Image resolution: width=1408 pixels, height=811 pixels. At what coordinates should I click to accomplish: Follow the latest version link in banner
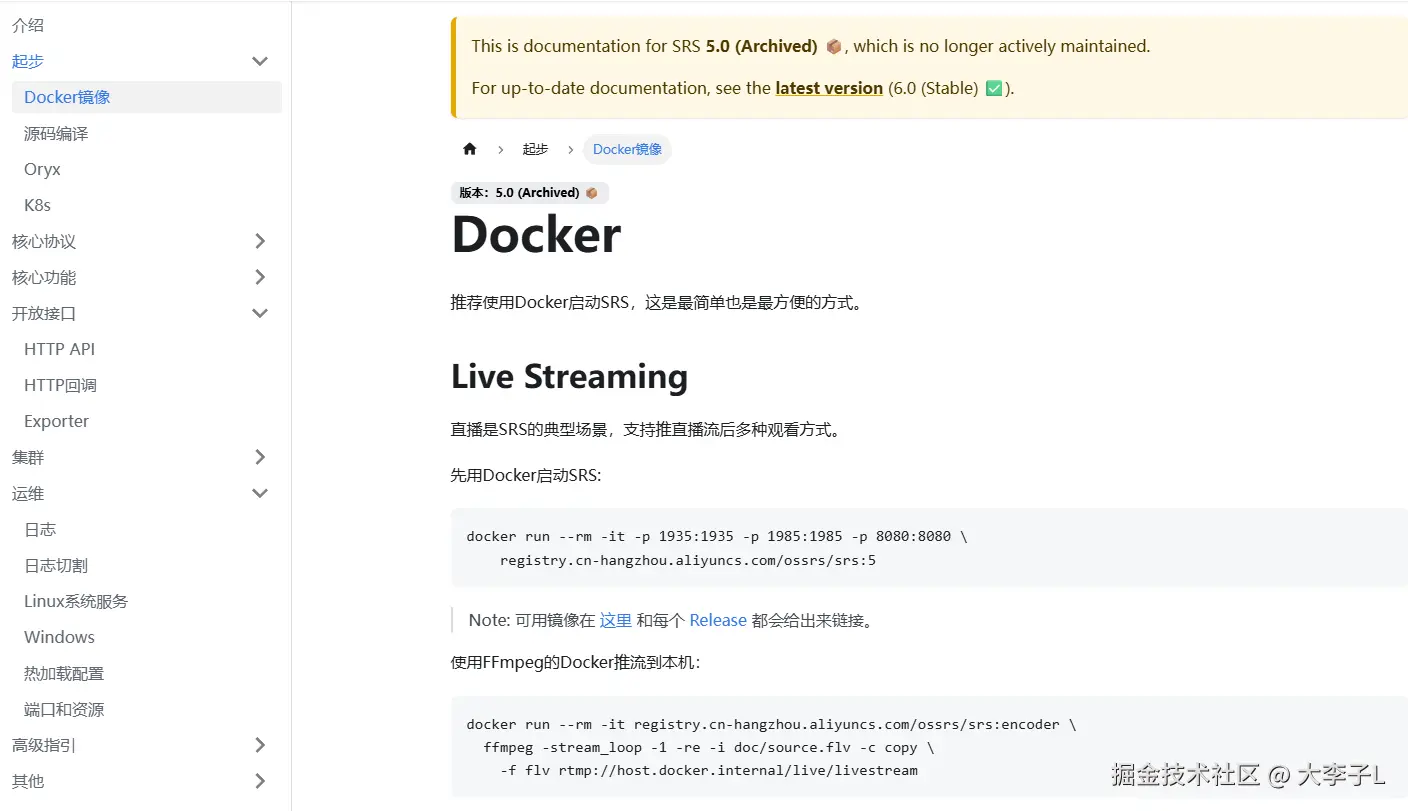[x=829, y=88]
